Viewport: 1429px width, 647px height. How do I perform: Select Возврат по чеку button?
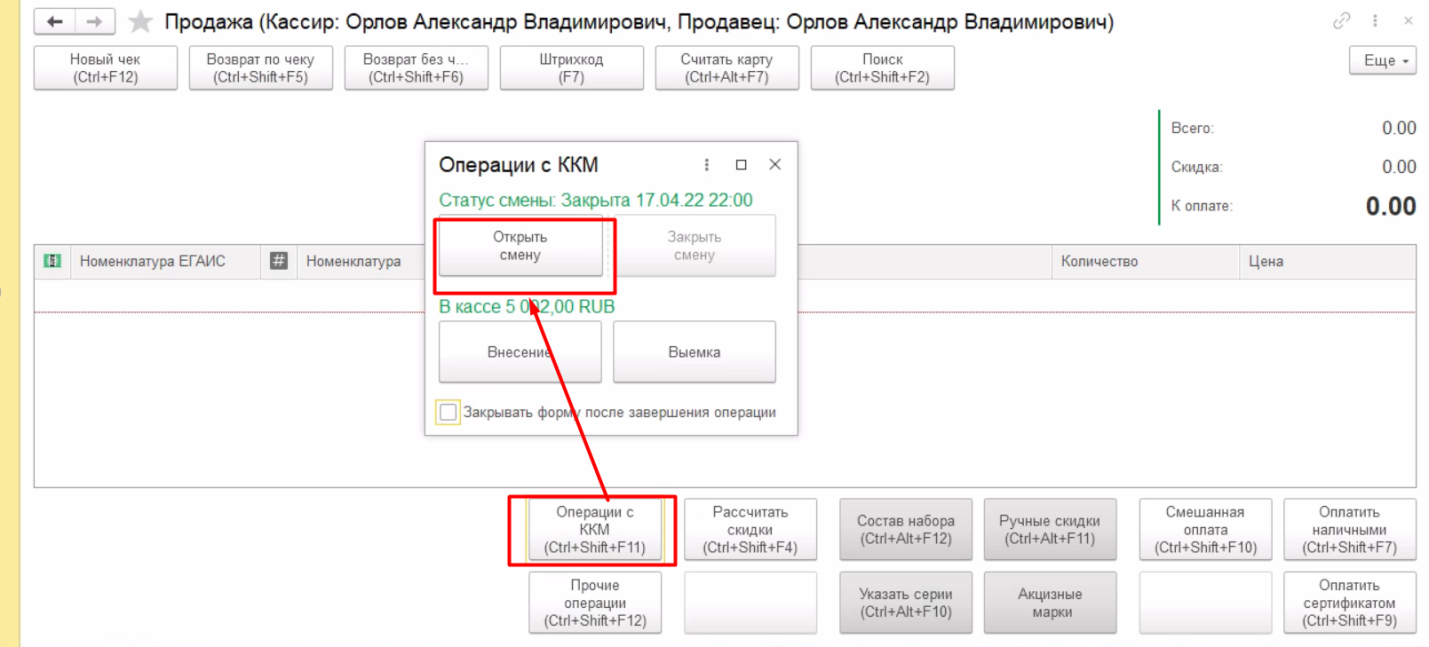click(x=260, y=68)
